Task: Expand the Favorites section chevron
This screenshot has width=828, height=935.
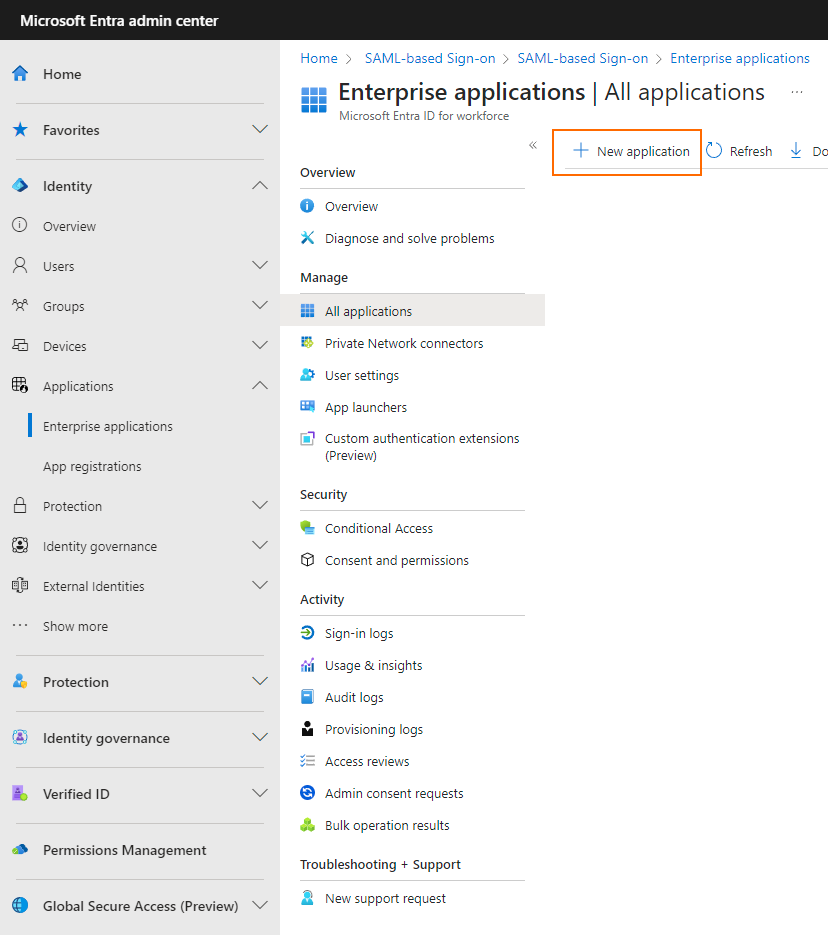Action: (260, 129)
